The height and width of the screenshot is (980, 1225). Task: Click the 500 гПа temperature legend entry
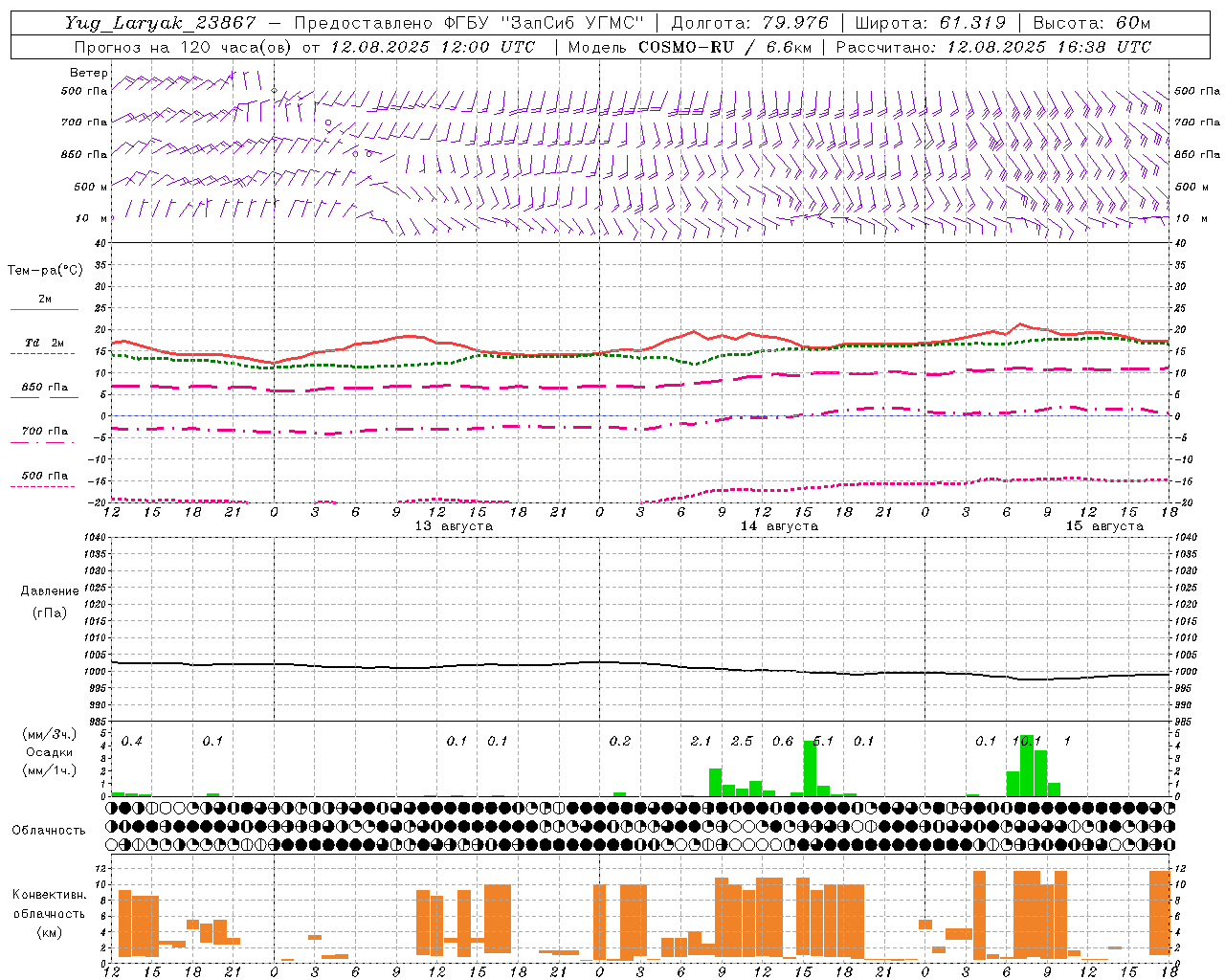45,476
